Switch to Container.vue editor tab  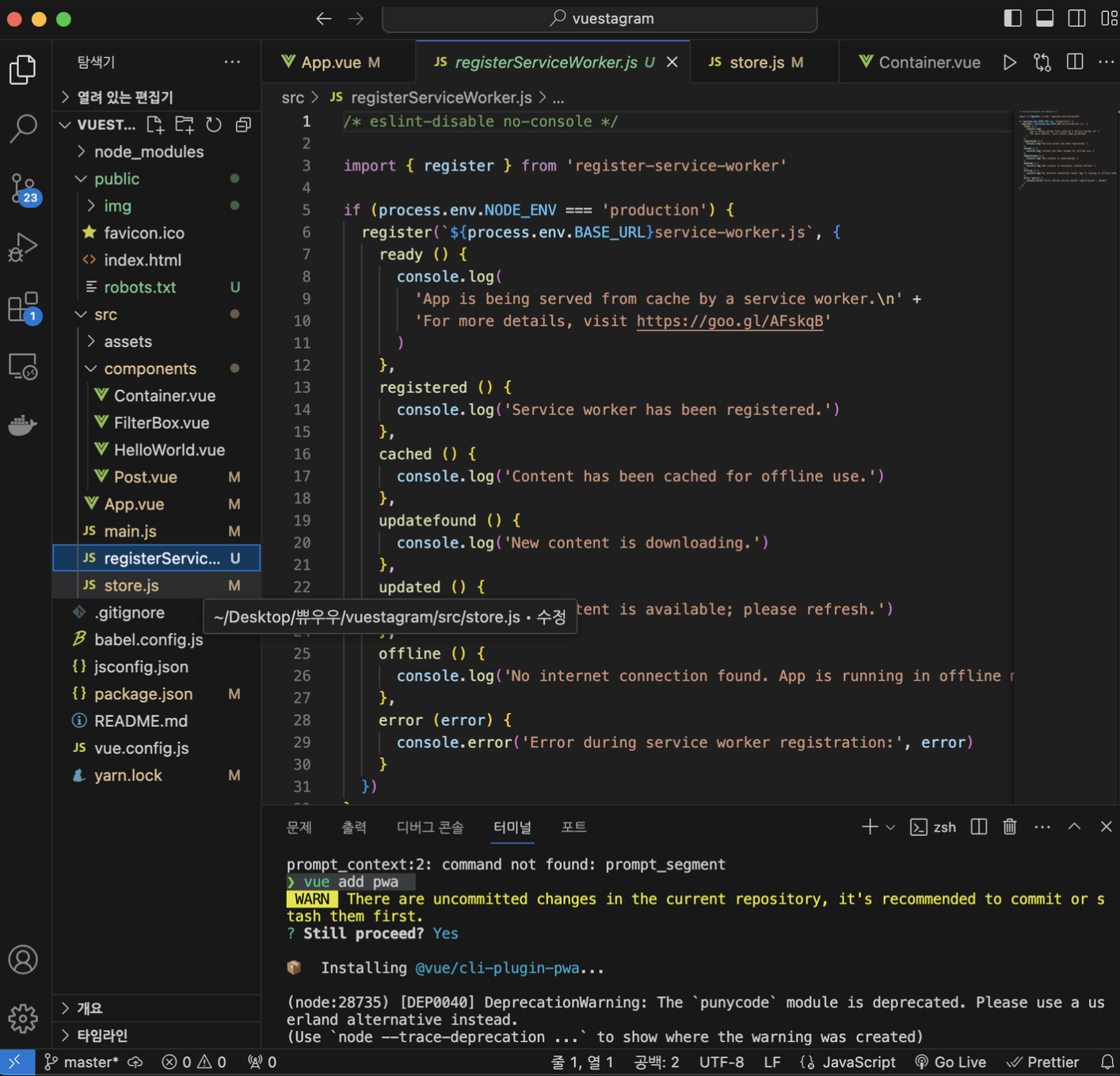[919, 62]
